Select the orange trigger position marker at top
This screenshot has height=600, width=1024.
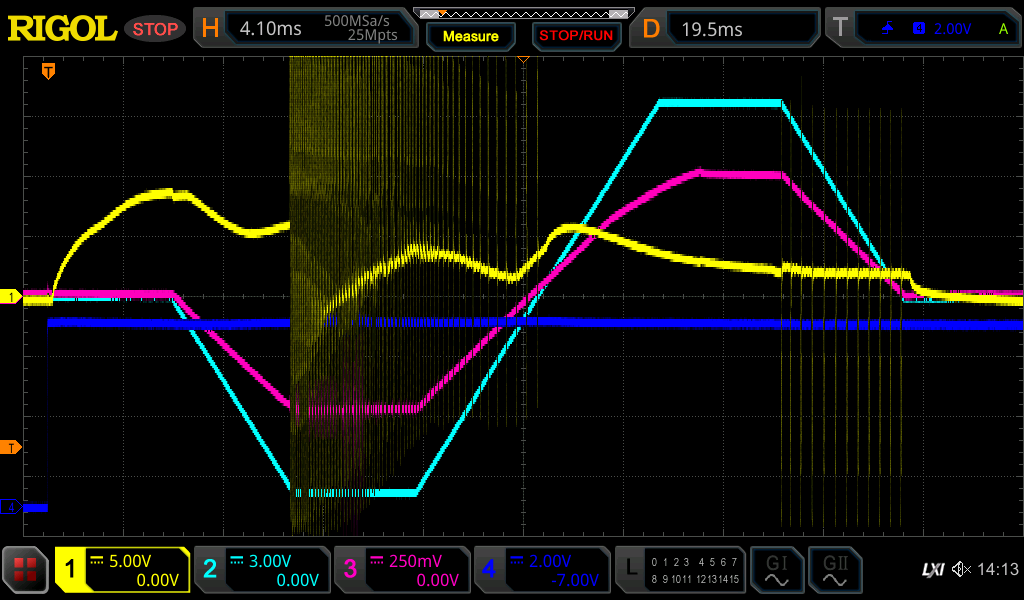click(47, 71)
